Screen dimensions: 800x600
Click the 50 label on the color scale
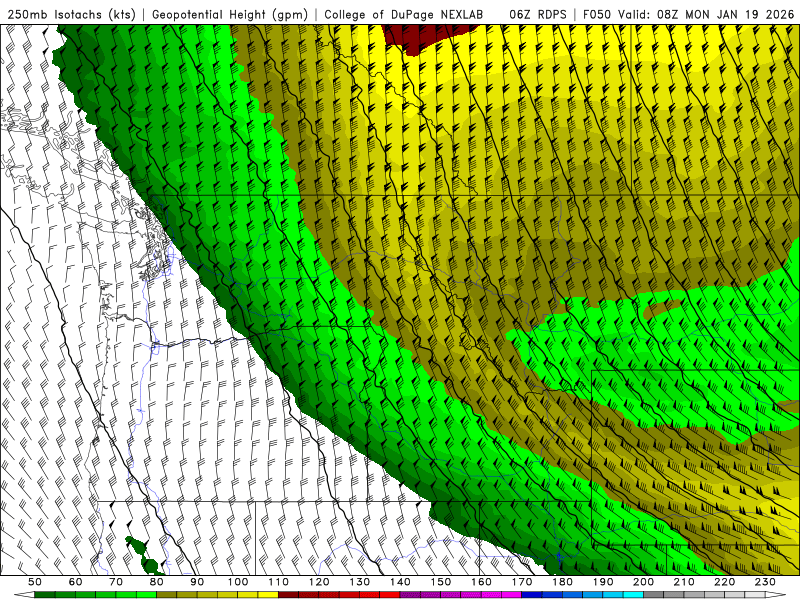[35, 582]
